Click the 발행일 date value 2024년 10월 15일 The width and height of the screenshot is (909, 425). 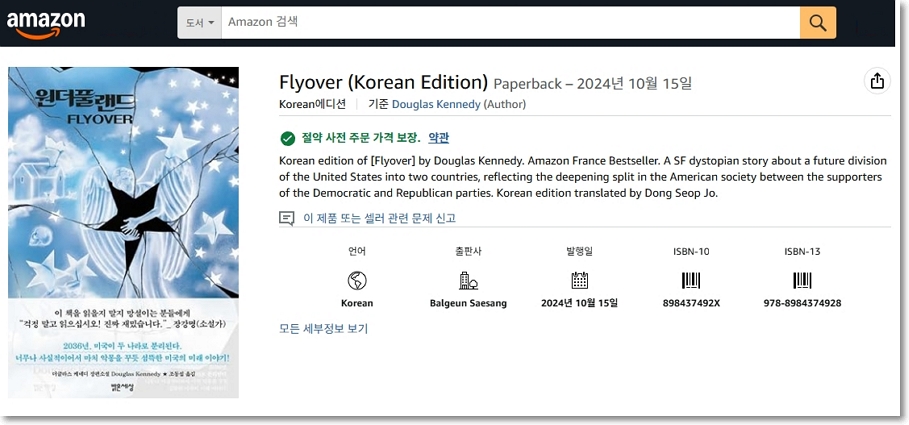[579, 303]
